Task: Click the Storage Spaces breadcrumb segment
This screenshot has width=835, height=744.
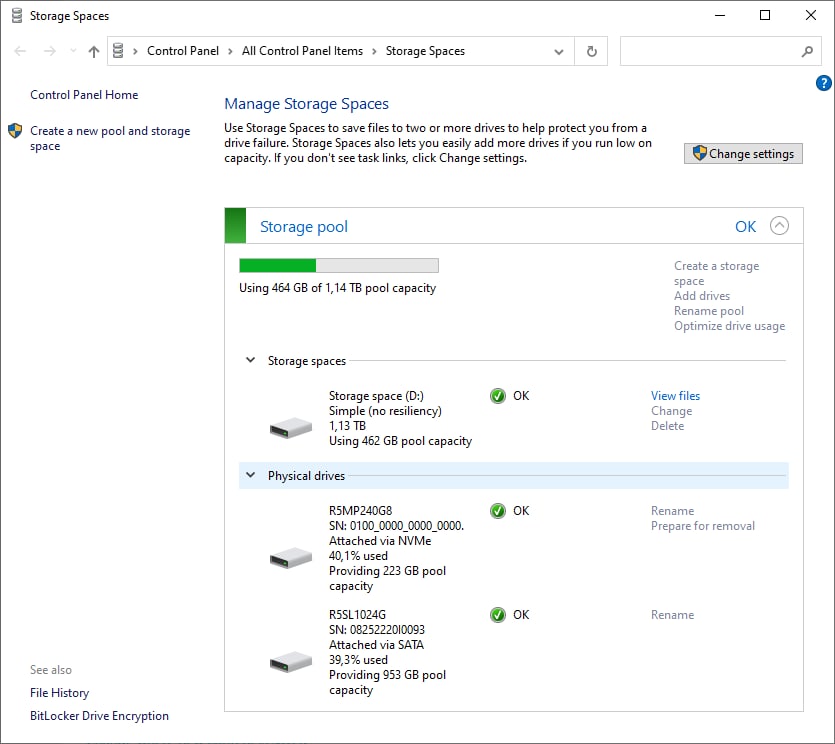Action: 425,51
